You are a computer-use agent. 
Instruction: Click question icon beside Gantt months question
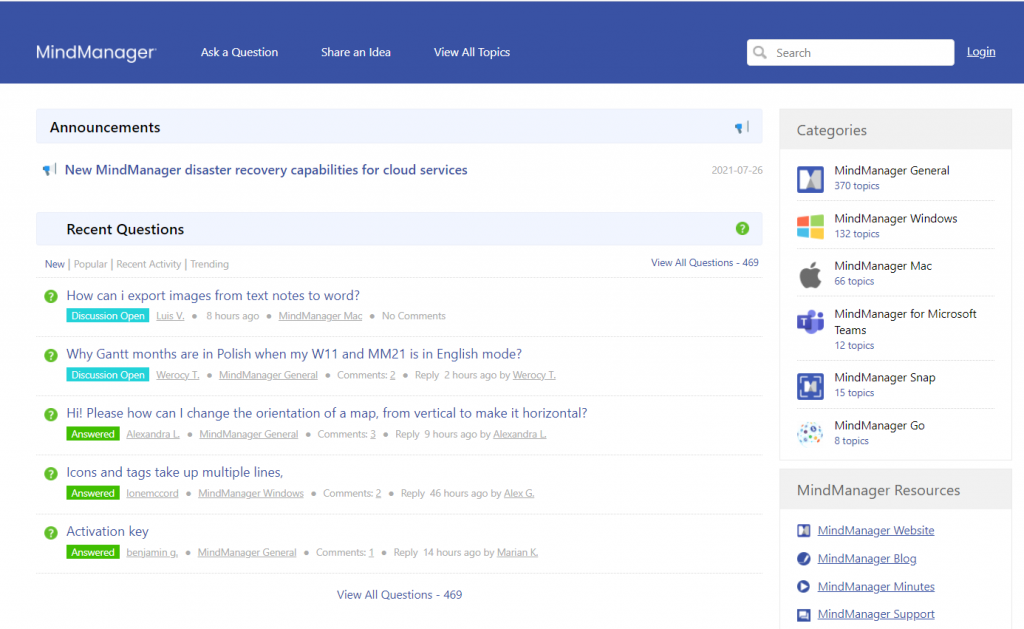pyautogui.click(x=51, y=355)
